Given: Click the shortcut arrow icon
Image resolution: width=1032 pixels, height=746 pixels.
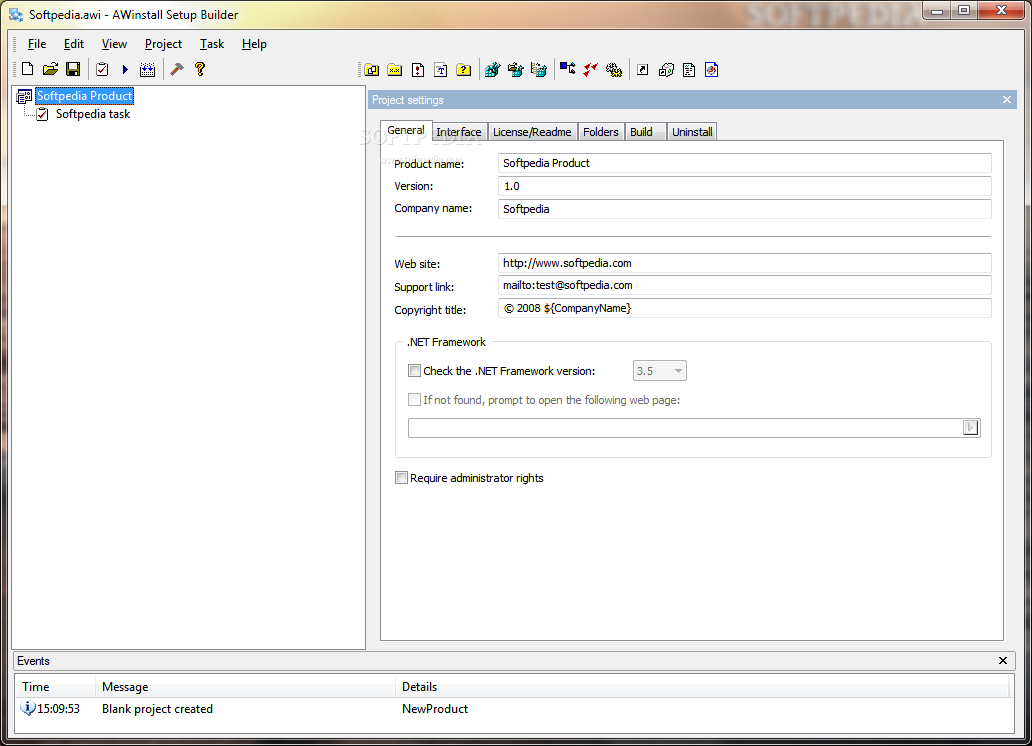Looking at the screenshot, I should point(642,70).
